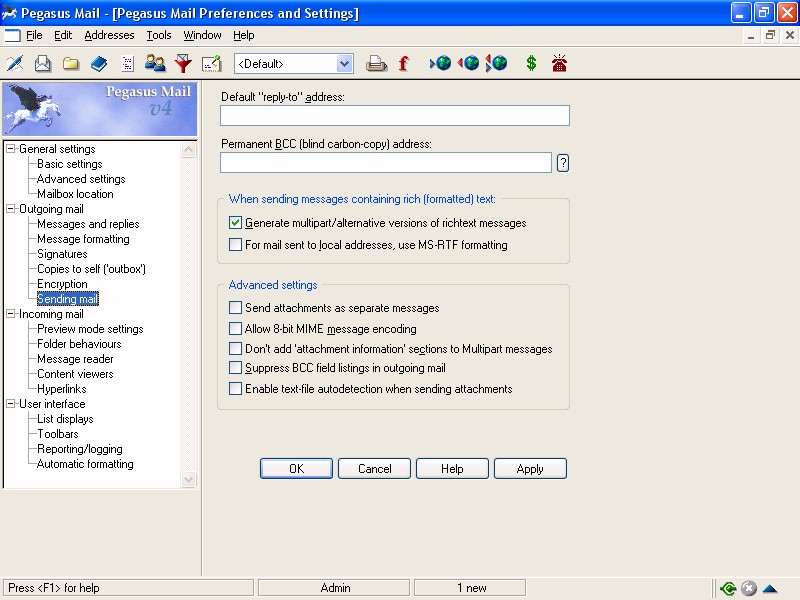Open the new mail envelope icon

click(43, 63)
